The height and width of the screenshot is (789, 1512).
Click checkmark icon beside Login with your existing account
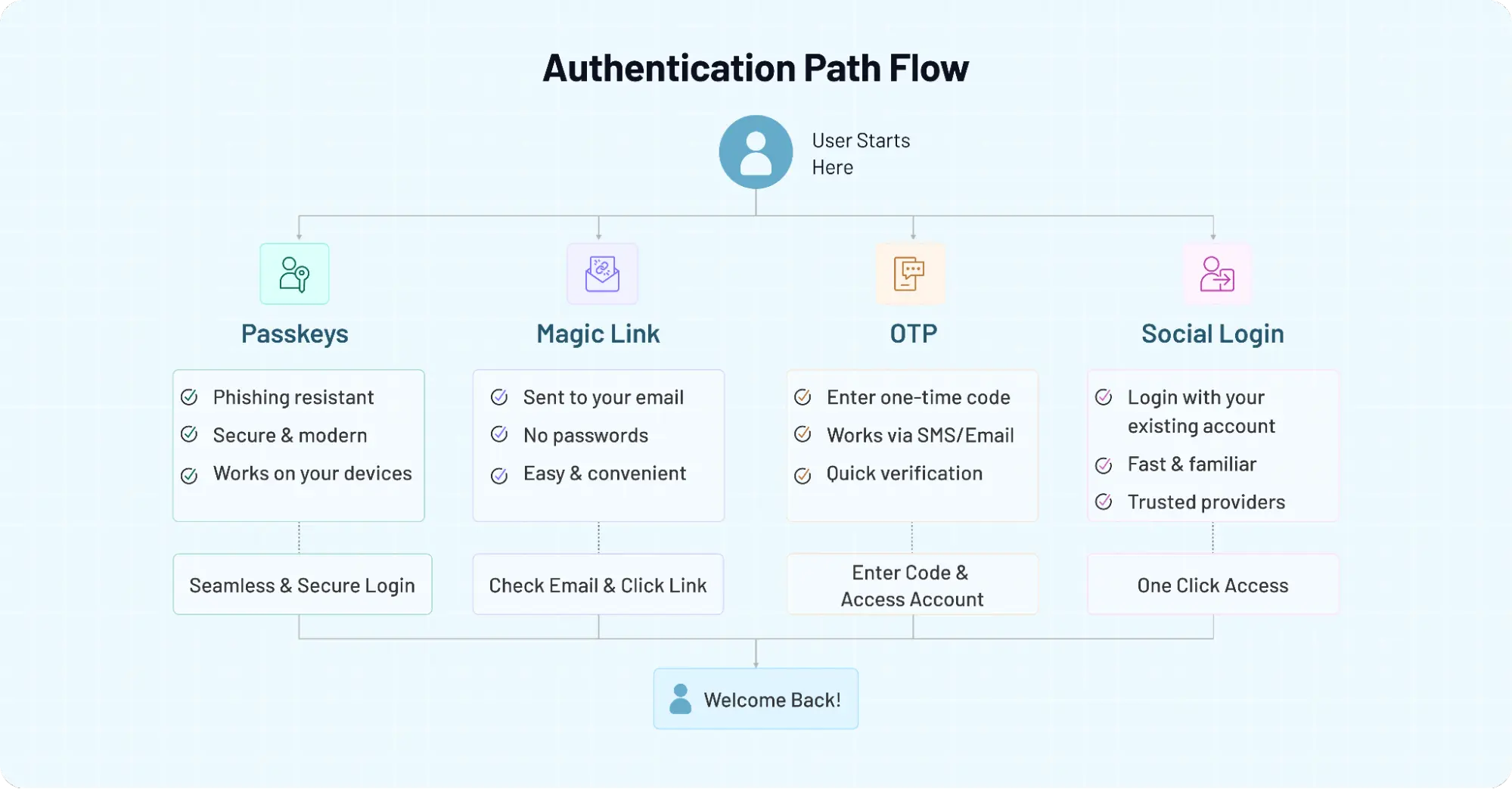coord(1104,397)
